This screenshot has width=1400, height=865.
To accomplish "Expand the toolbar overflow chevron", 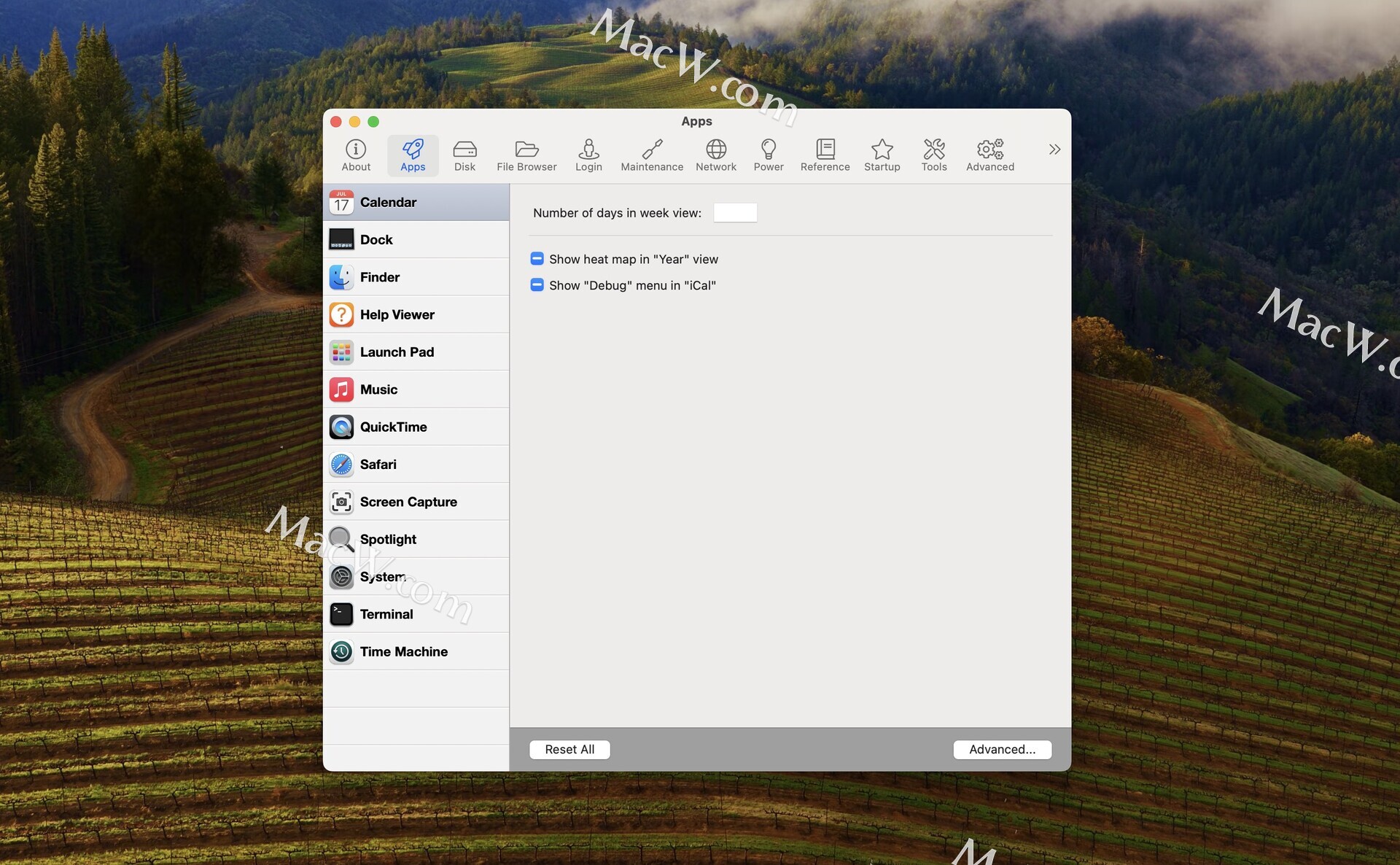I will click(1054, 150).
